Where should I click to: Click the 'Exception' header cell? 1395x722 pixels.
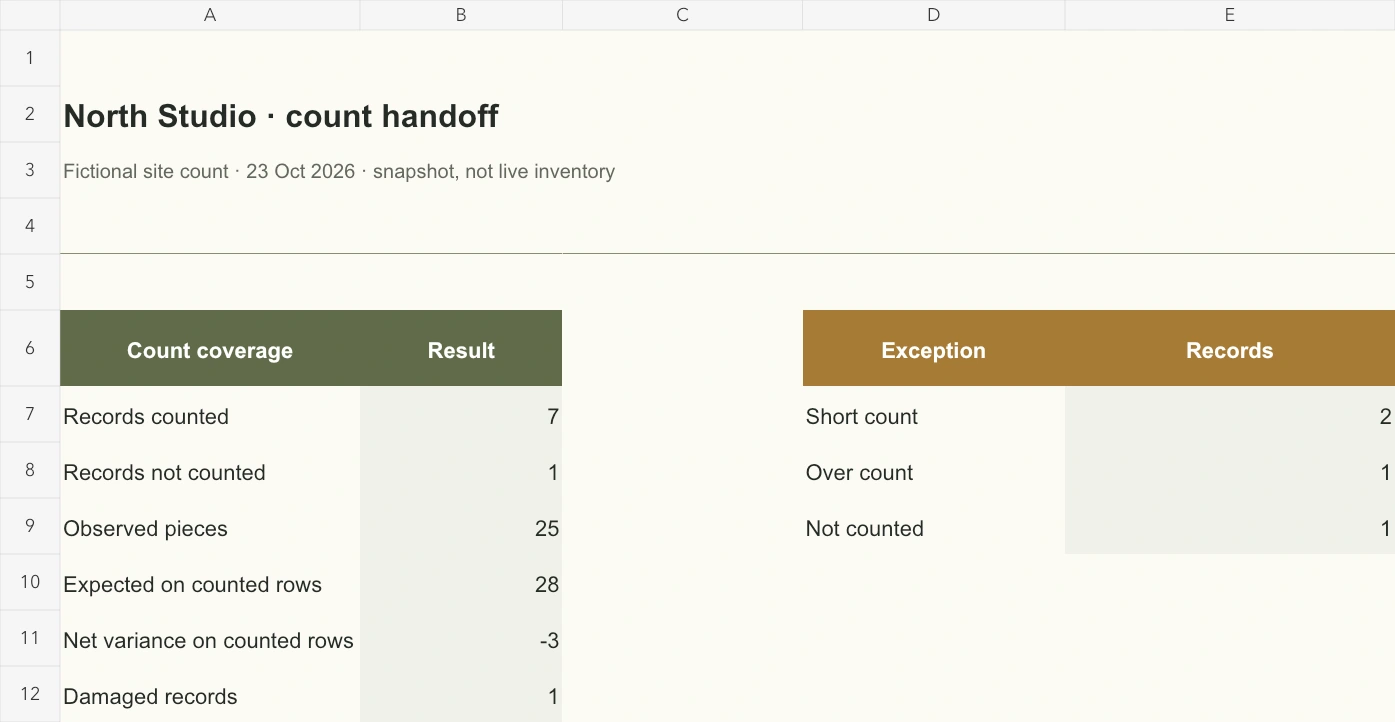coord(933,348)
